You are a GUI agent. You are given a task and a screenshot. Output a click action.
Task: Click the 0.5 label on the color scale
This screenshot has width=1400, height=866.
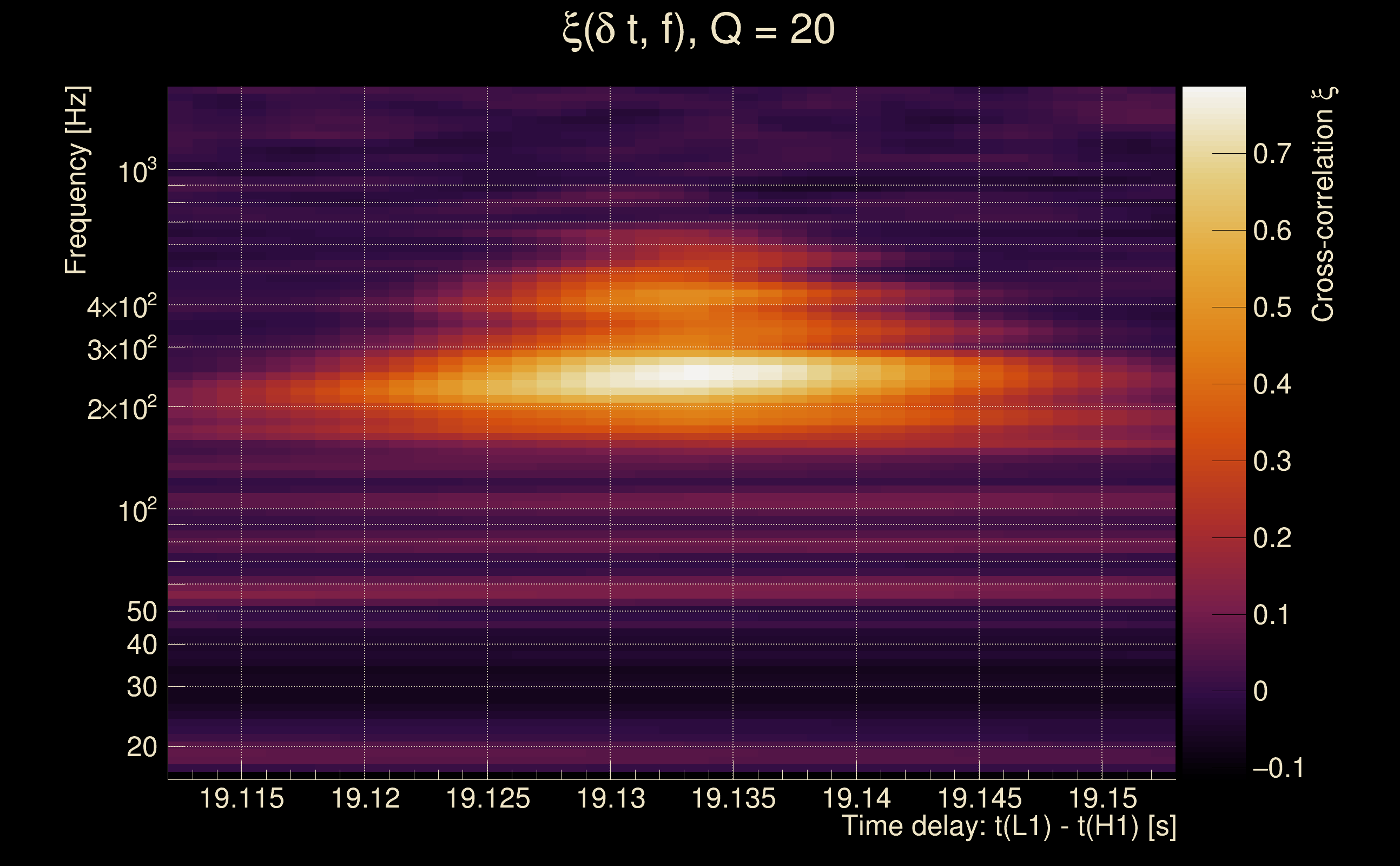pos(1272,307)
